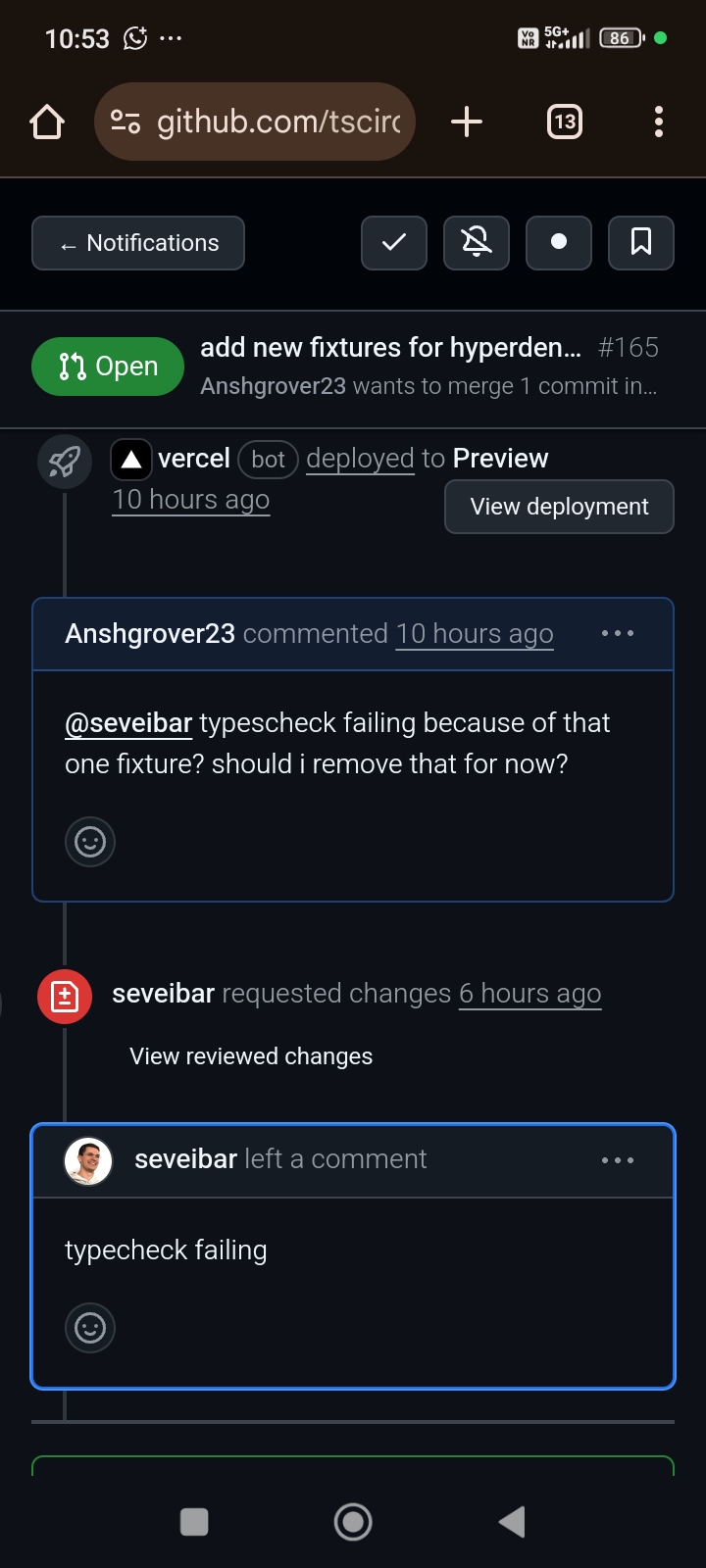
Task: Open a new browser tab
Action: 467,122
